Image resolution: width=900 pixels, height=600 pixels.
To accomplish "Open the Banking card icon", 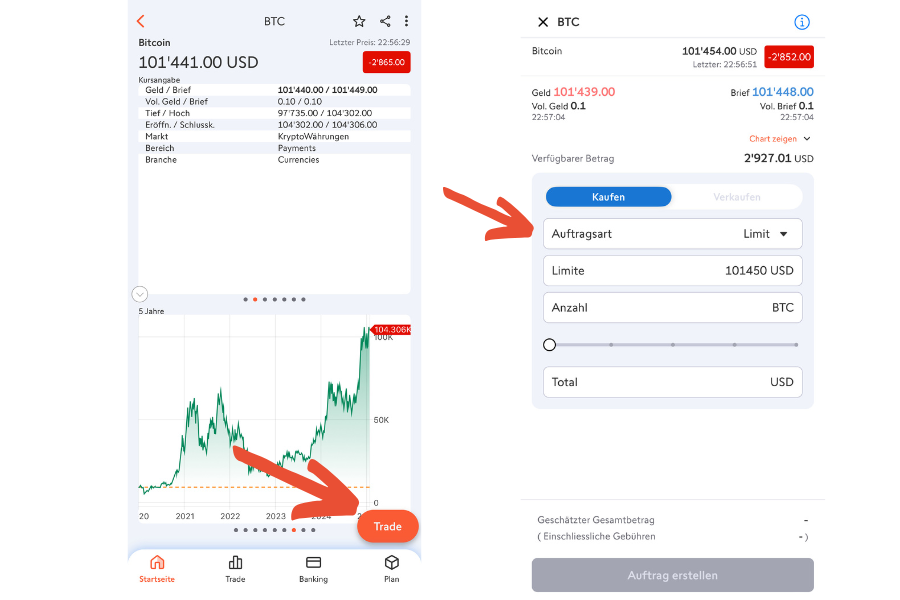I will pyautogui.click(x=313, y=568).
